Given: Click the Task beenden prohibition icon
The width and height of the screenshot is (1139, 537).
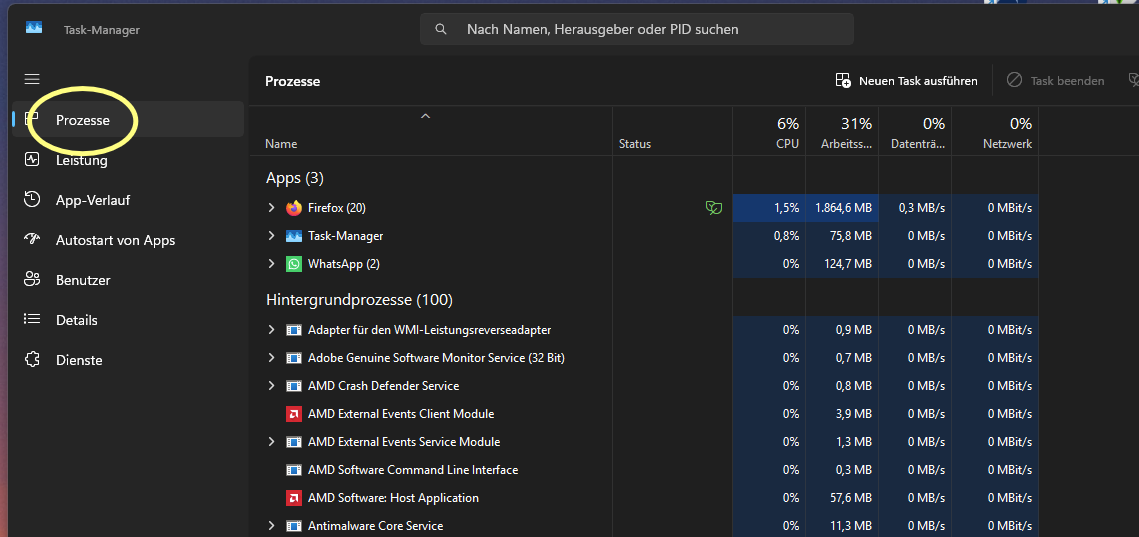Looking at the screenshot, I should (1014, 81).
